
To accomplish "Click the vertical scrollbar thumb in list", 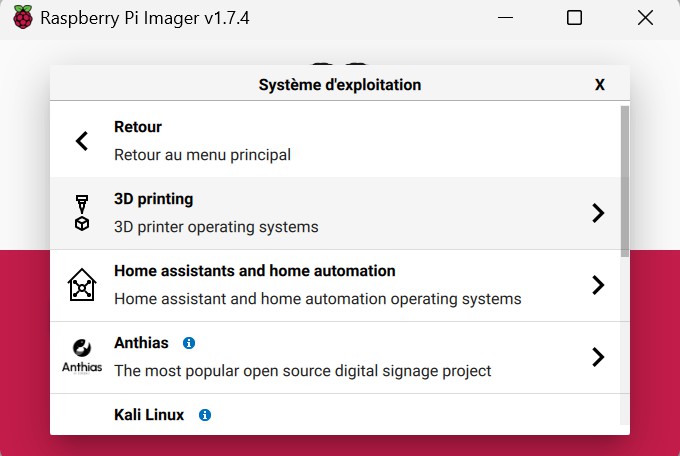I will (x=624, y=181).
